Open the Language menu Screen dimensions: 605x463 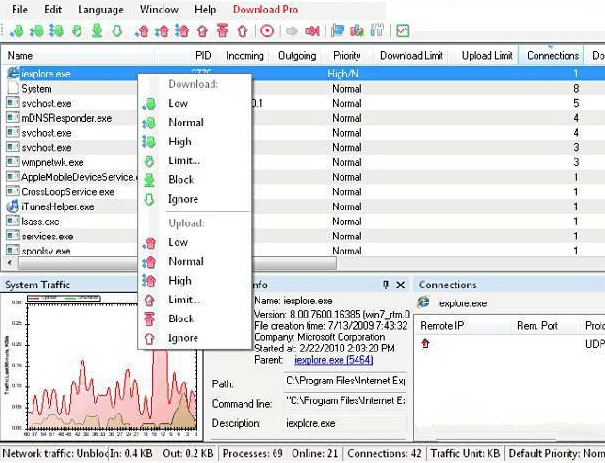coord(101,9)
